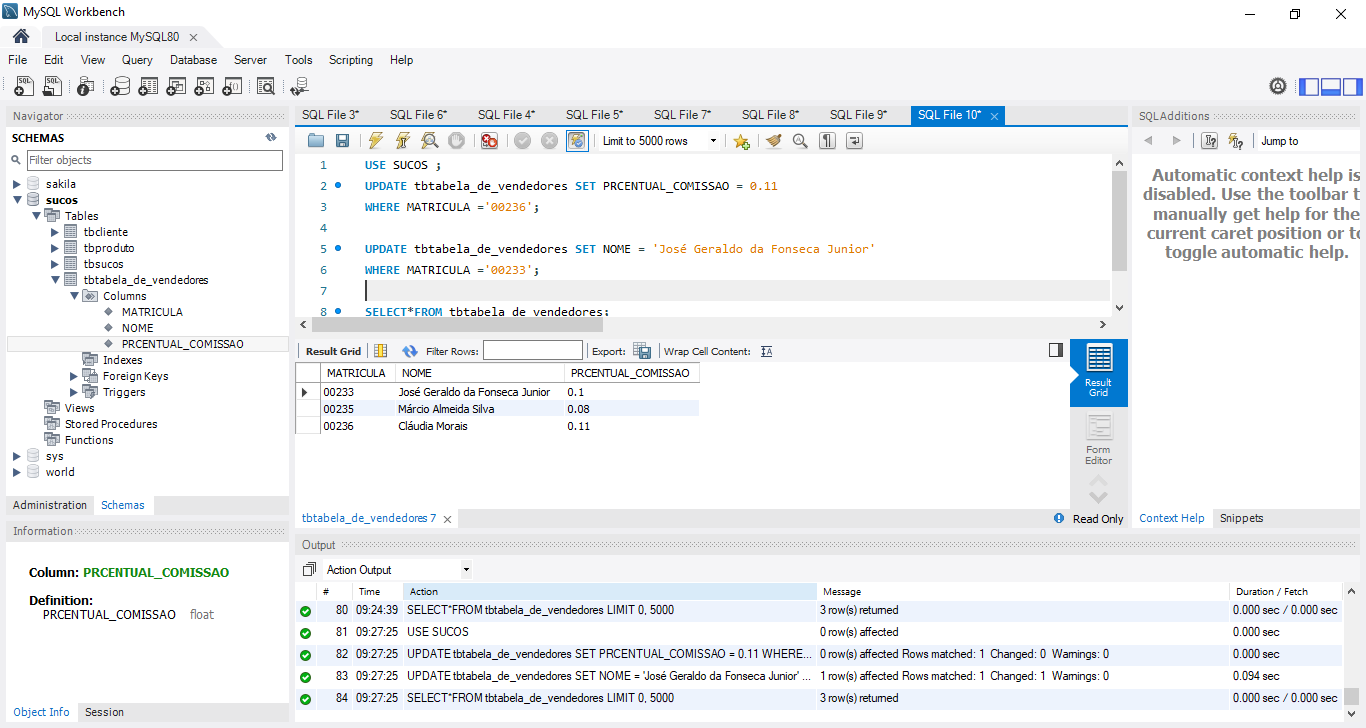Close the SQL File 10 tab

[994, 116]
